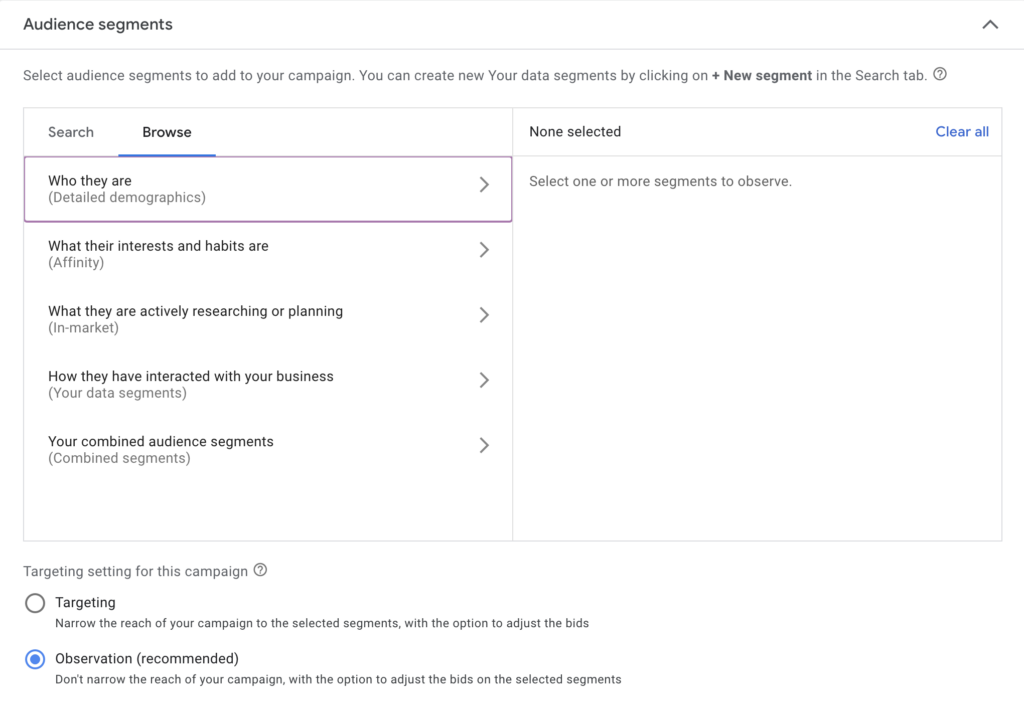Switch to the Search tab
The image size is (1024, 718).
click(70, 132)
